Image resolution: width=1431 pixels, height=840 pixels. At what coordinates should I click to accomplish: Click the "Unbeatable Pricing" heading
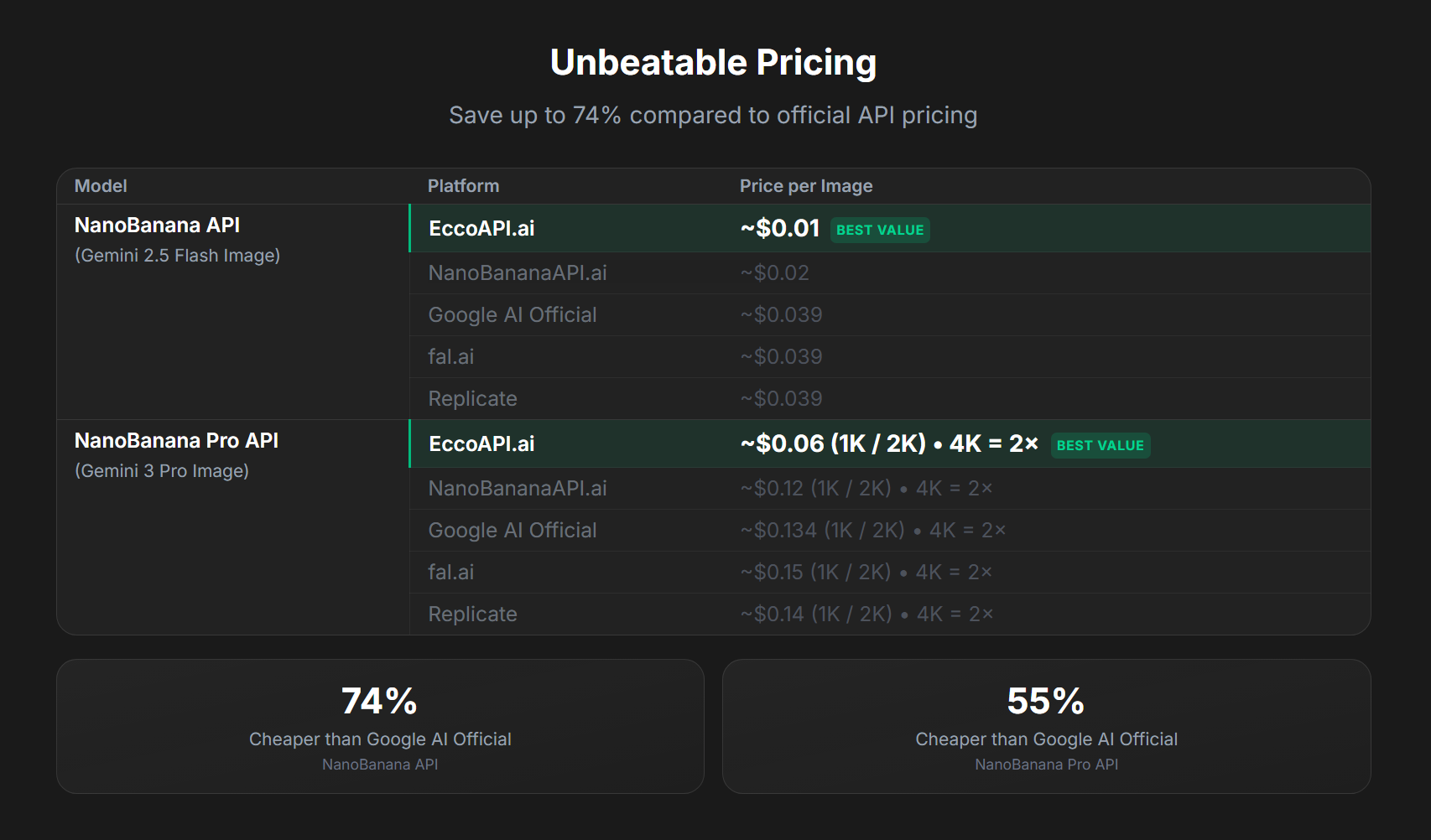pyautogui.click(x=713, y=63)
